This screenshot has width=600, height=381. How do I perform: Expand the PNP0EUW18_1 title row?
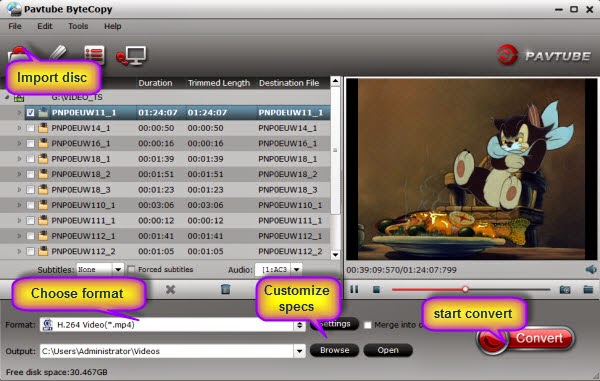click(19, 159)
